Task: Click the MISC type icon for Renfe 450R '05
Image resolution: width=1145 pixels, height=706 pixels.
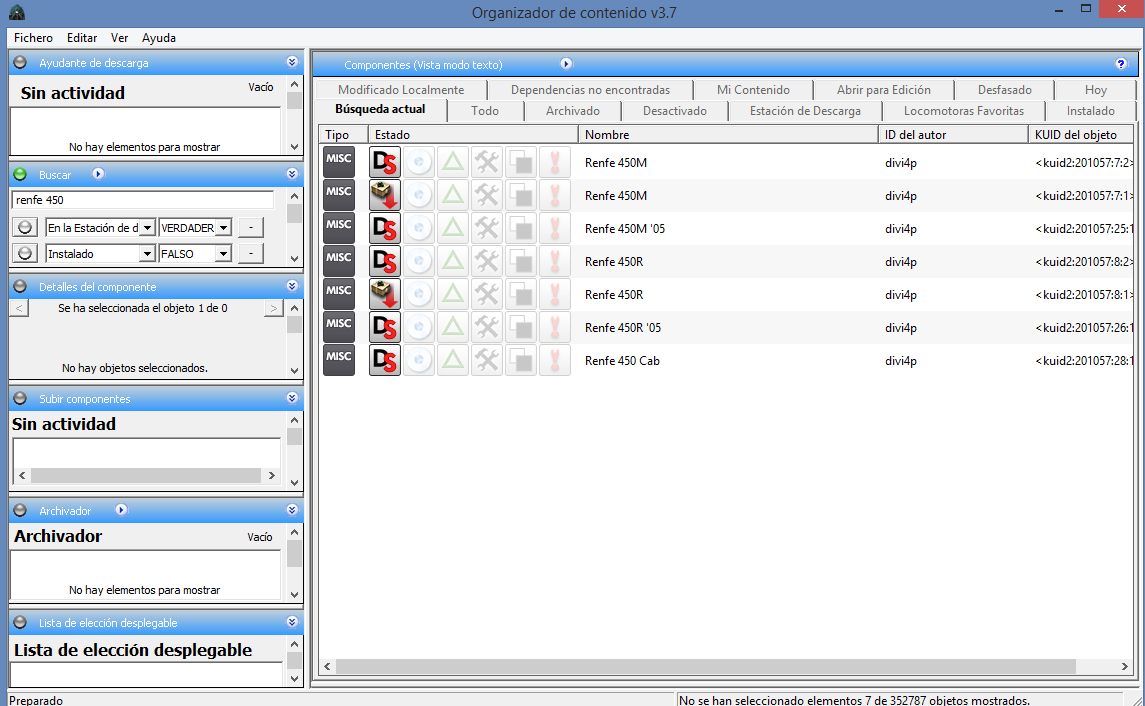Action: 339,327
